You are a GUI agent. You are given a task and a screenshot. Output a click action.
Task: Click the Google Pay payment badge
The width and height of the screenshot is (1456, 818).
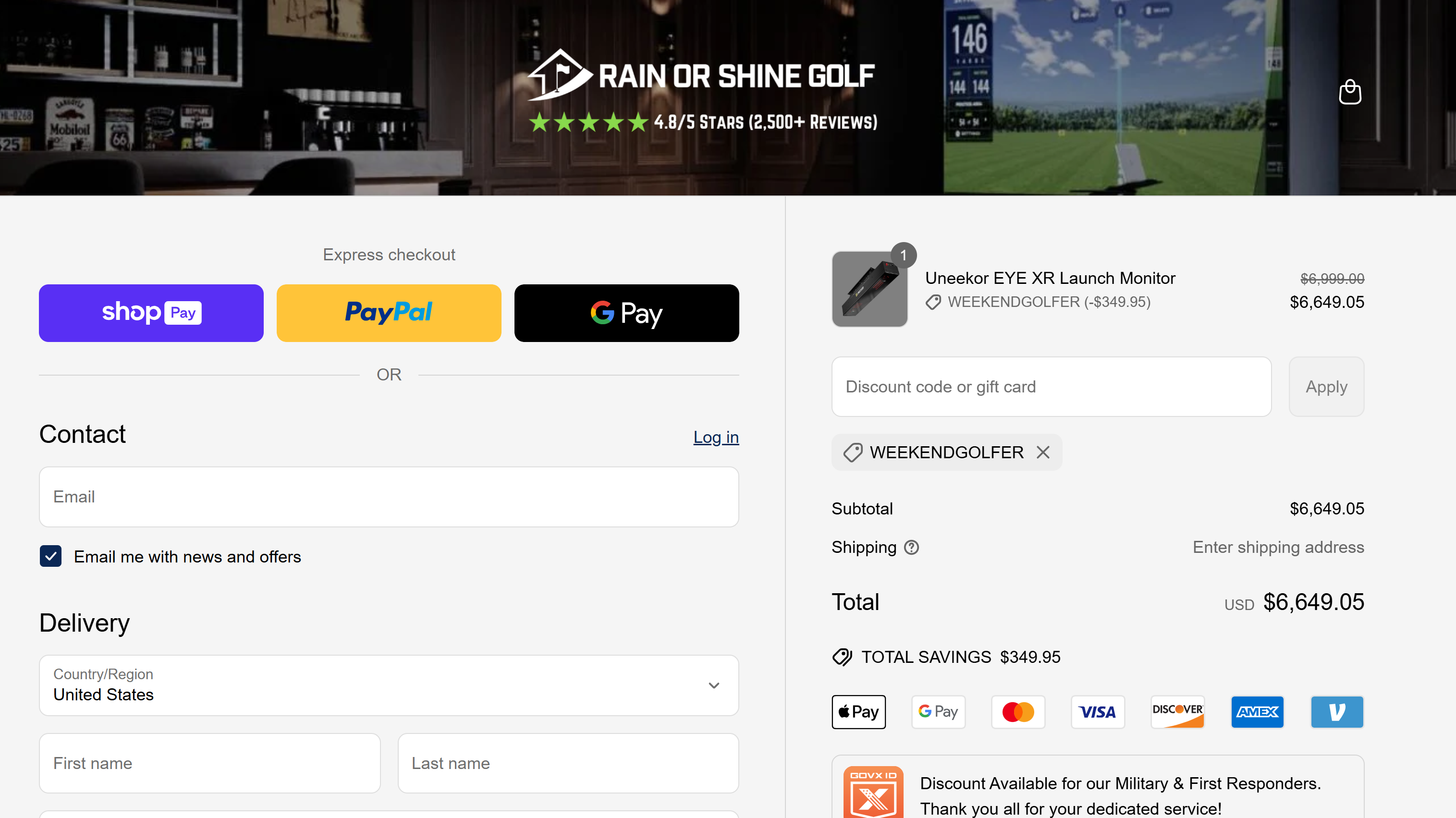[x=938, y=712]
